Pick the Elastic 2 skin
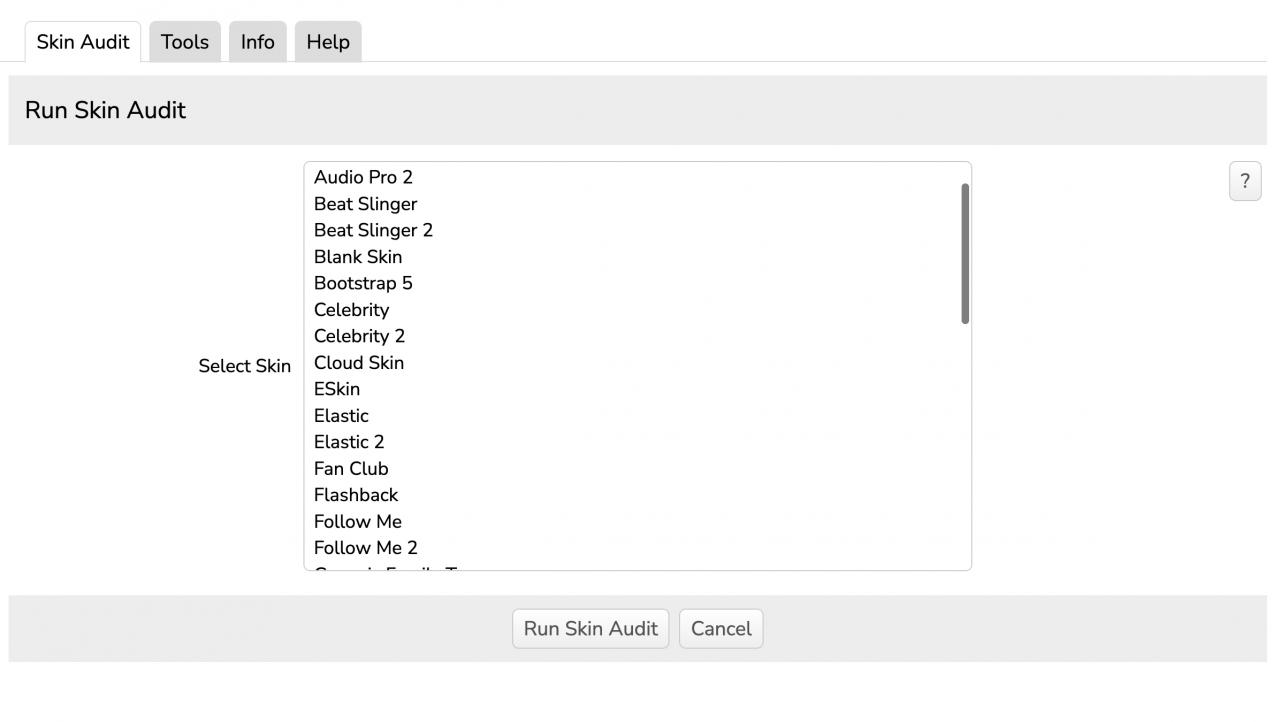1280x722 pixels. pos(349,443)
